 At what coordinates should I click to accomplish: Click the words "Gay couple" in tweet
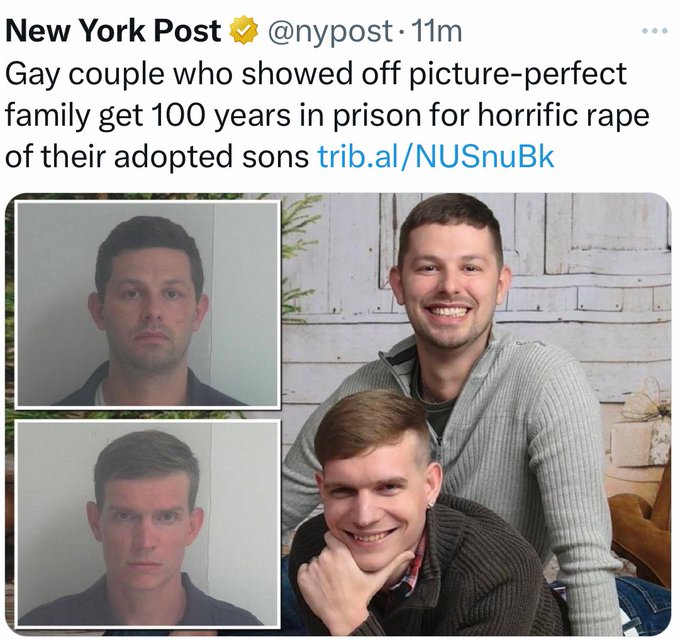coord(85,75)
